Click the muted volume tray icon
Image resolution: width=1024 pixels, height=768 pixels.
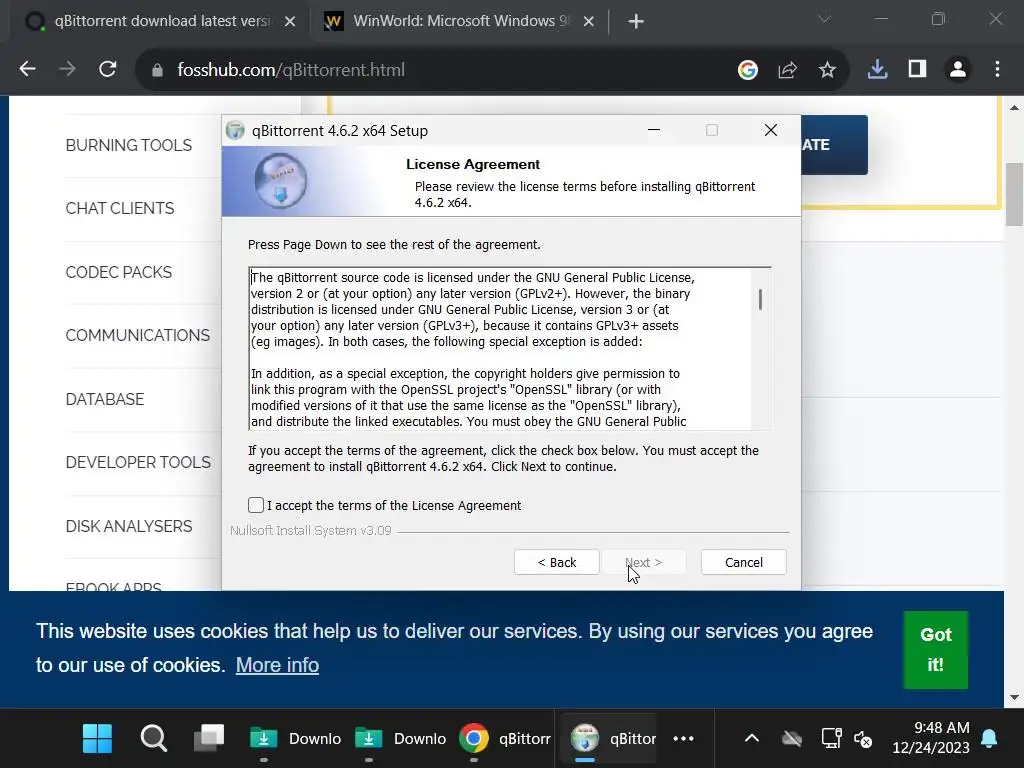[863, 739]
